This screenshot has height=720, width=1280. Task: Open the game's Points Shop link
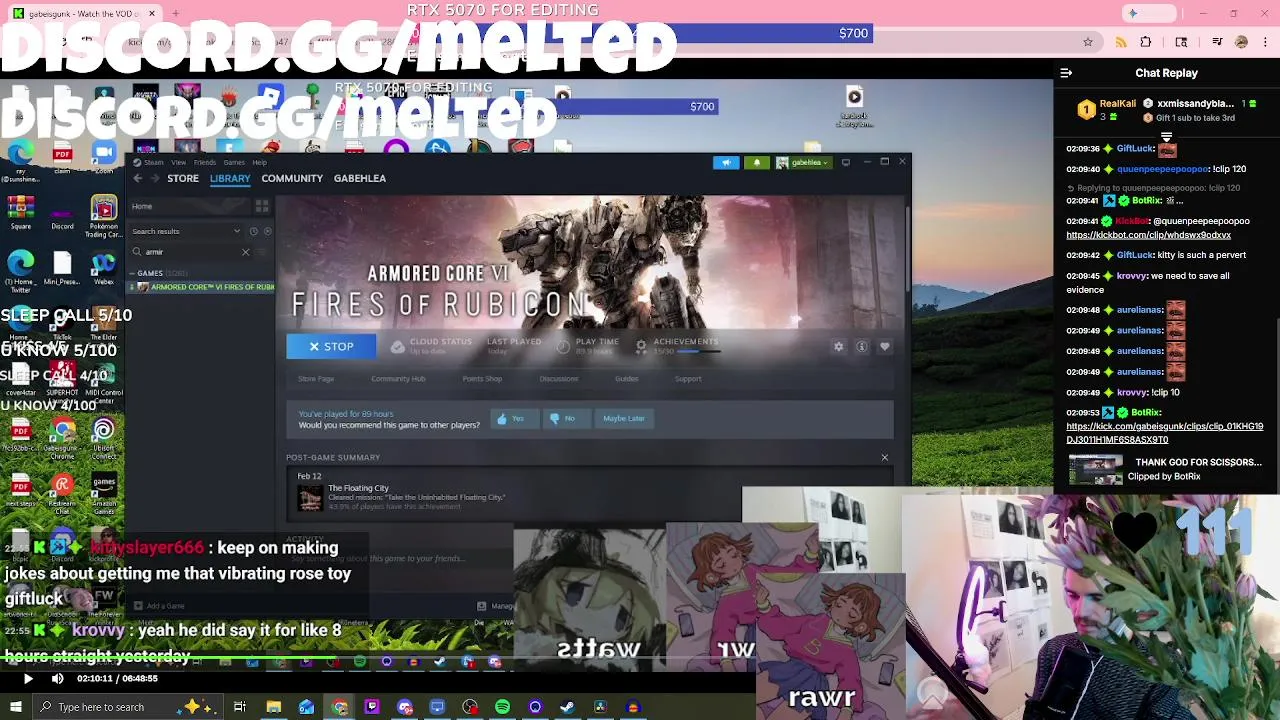coord(482,379)
